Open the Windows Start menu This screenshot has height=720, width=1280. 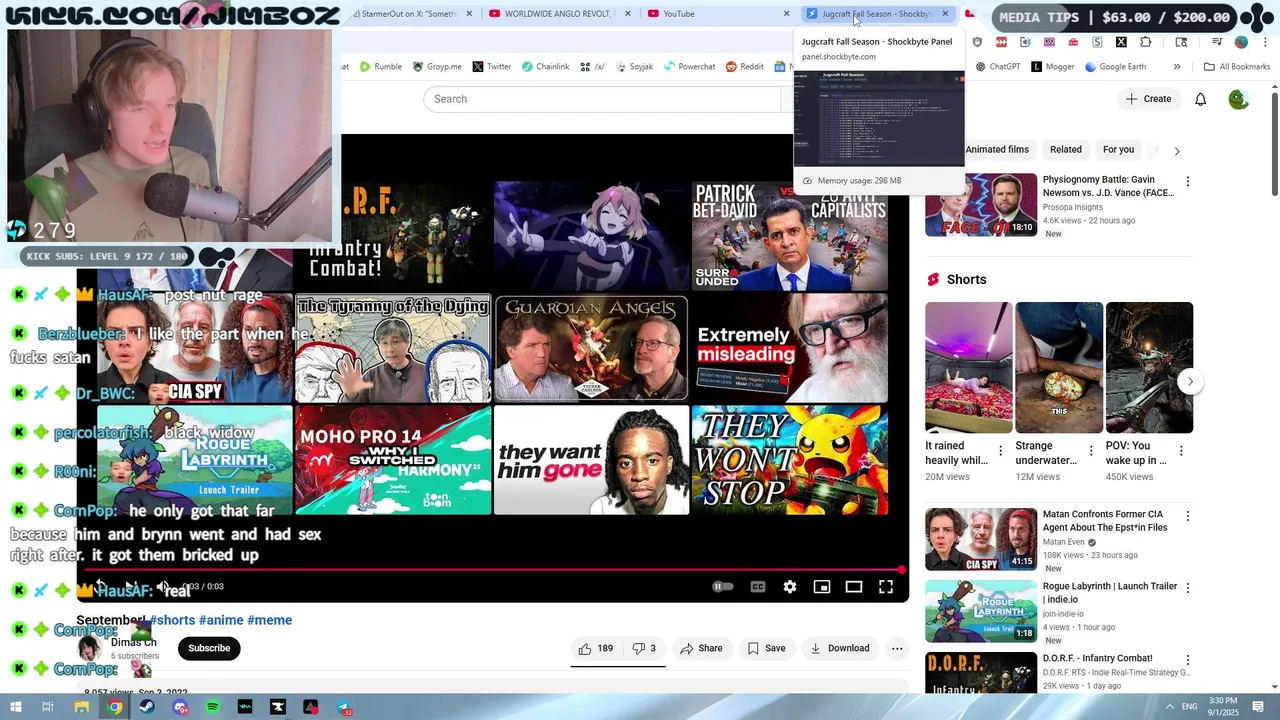16,707
